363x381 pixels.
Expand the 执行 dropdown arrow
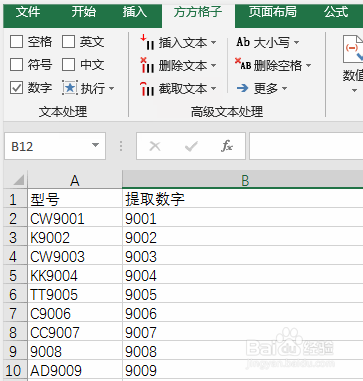(x=111, y=89)
